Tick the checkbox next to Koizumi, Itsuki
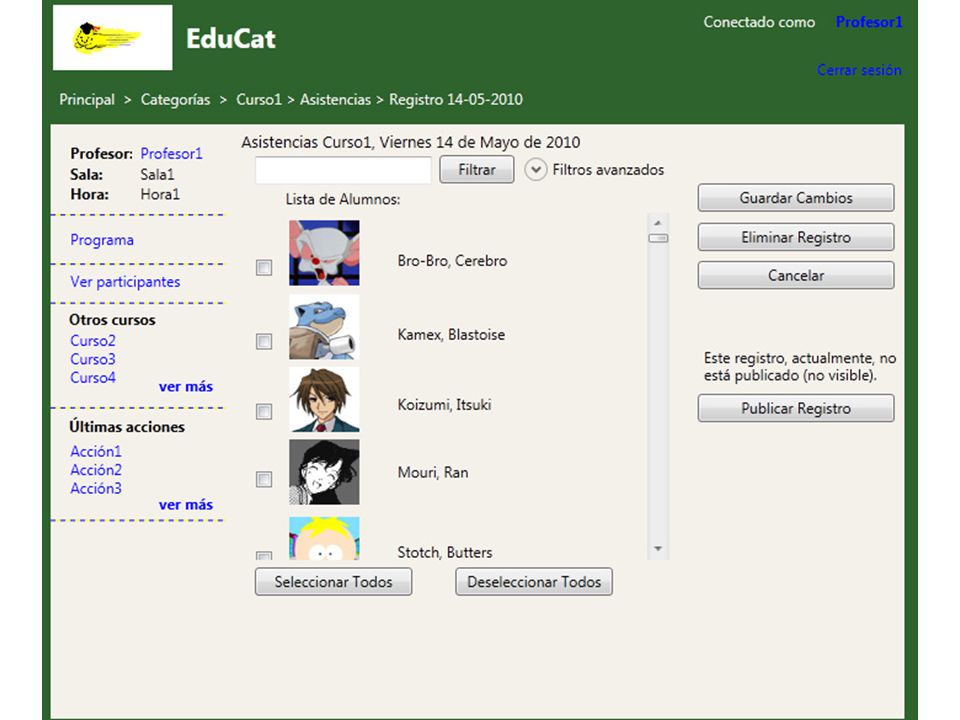Screen dimensions: 960x720 click(264, 411)
